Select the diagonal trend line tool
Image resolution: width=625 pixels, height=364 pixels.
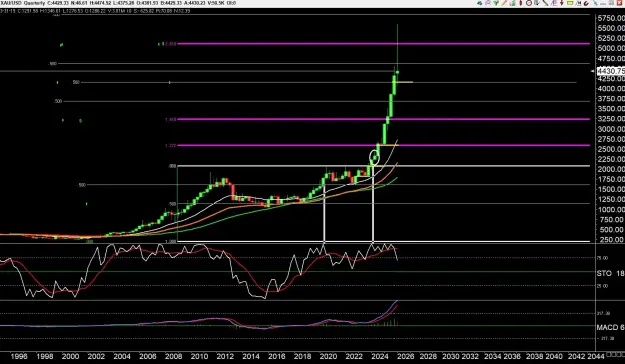coord(545,3)
